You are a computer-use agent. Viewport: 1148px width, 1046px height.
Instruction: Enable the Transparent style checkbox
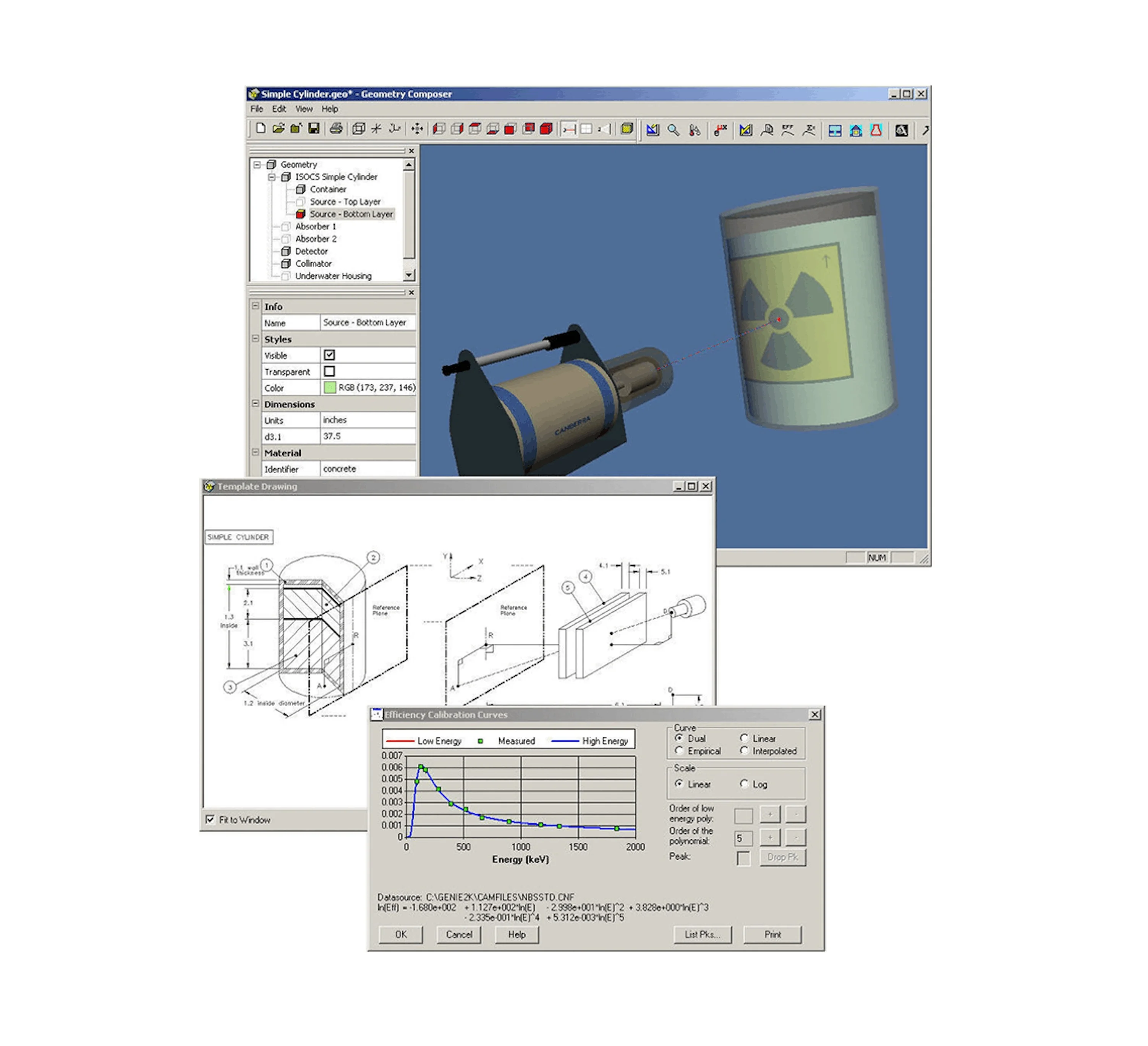coord(329,372)
